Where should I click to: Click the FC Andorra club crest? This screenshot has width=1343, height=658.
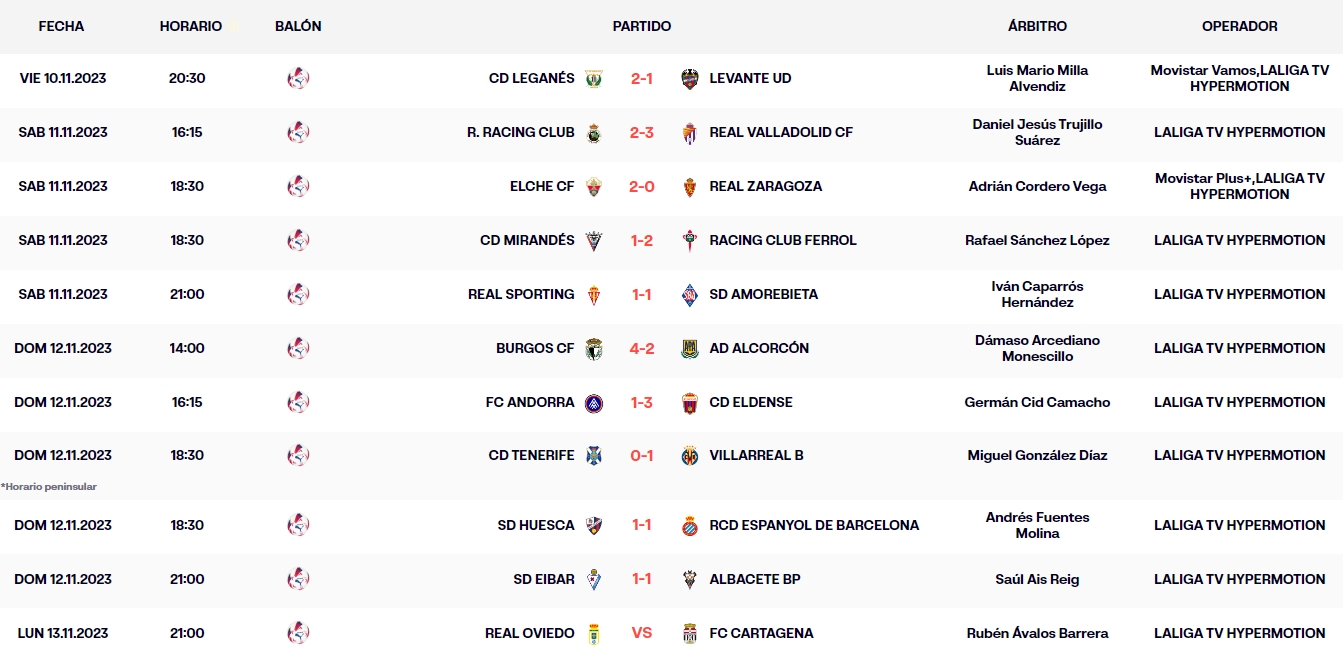tap(594, 402)
